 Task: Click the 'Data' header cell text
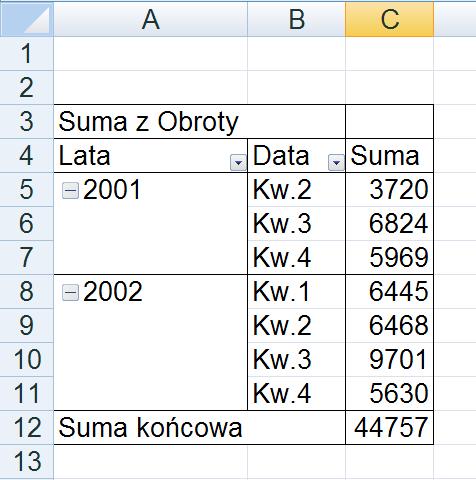281,156
